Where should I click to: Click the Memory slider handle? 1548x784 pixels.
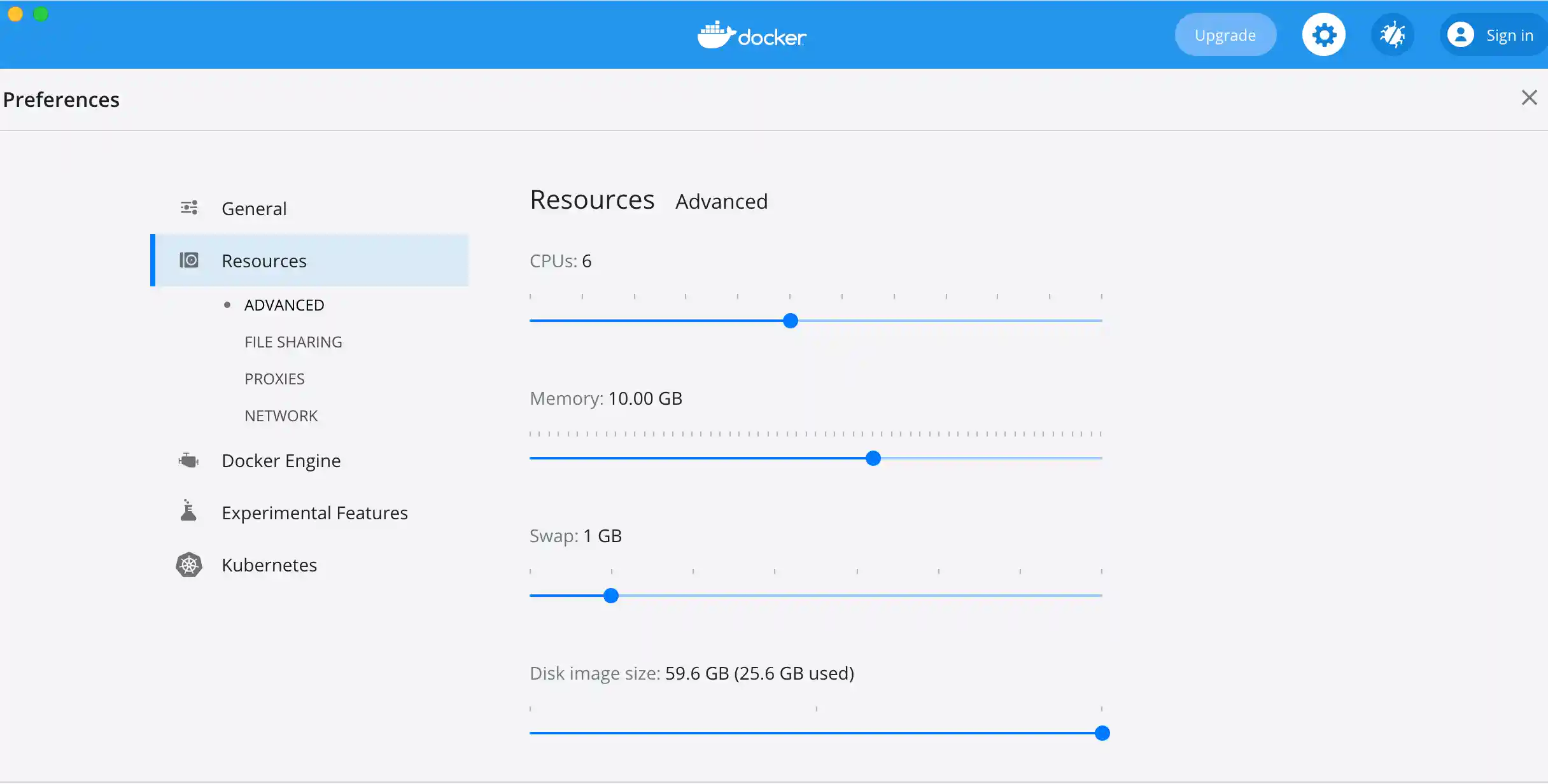[x=873, y=458]
